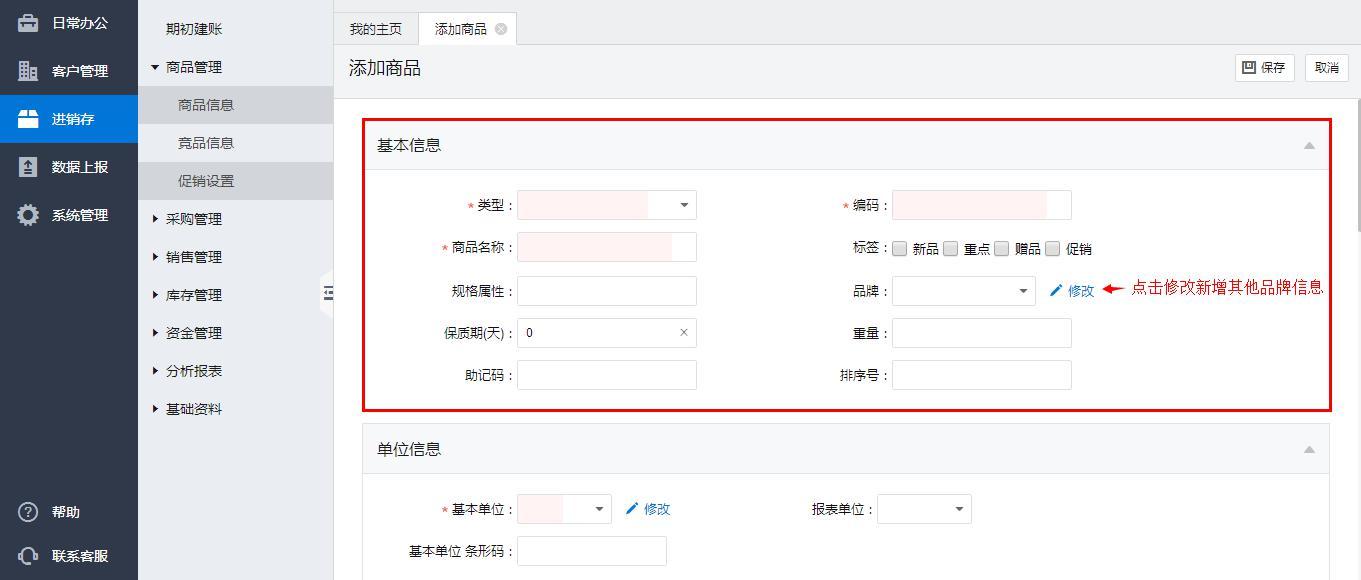Select 竞品信息 in the side menu
The height and width of the screenshot is (580, 1361).
coord(206,143)
